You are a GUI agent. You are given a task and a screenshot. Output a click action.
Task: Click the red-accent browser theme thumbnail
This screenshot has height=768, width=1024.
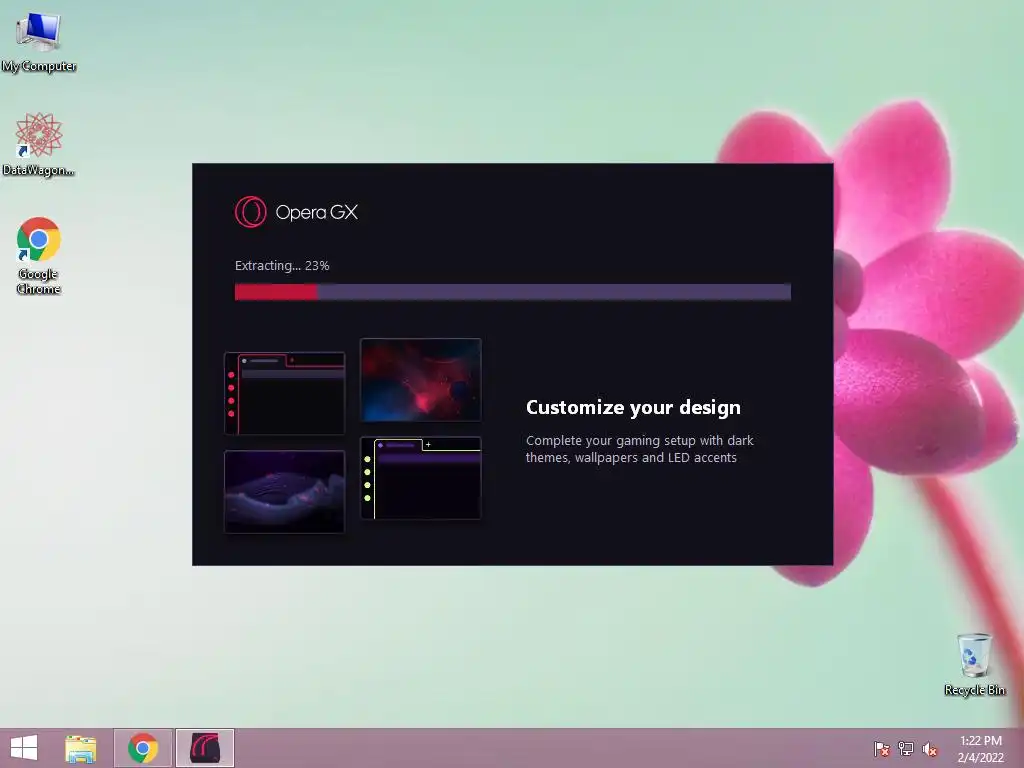(284, 393)
